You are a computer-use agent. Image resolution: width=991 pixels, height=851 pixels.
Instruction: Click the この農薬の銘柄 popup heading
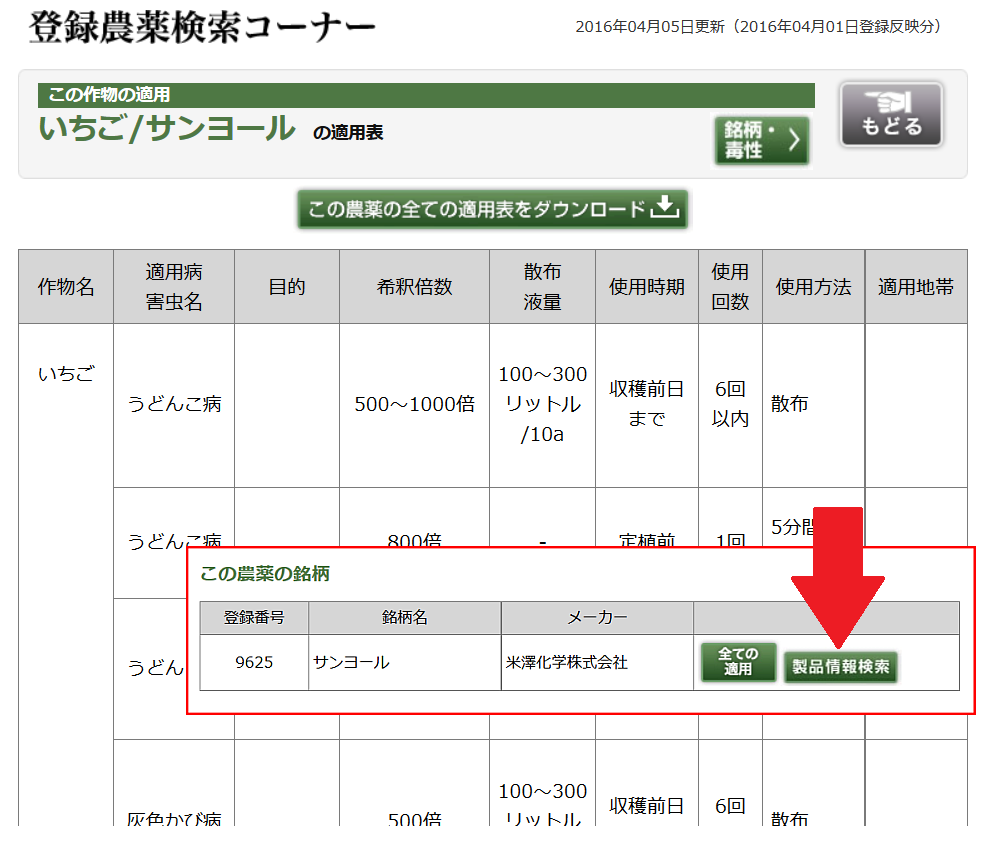coord(265,574)
